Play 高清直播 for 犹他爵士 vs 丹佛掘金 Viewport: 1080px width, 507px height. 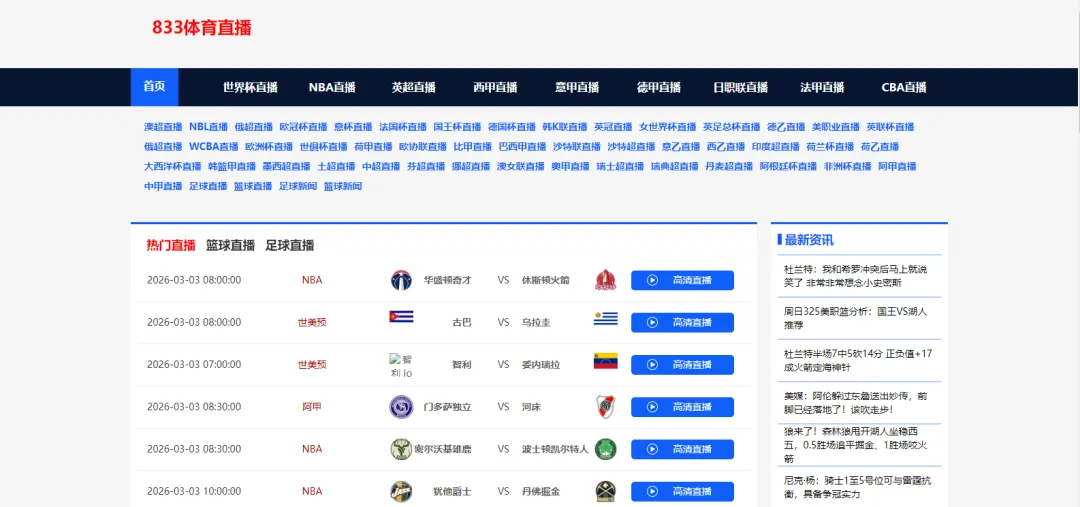pyautogui.click(x=682, y=491)
